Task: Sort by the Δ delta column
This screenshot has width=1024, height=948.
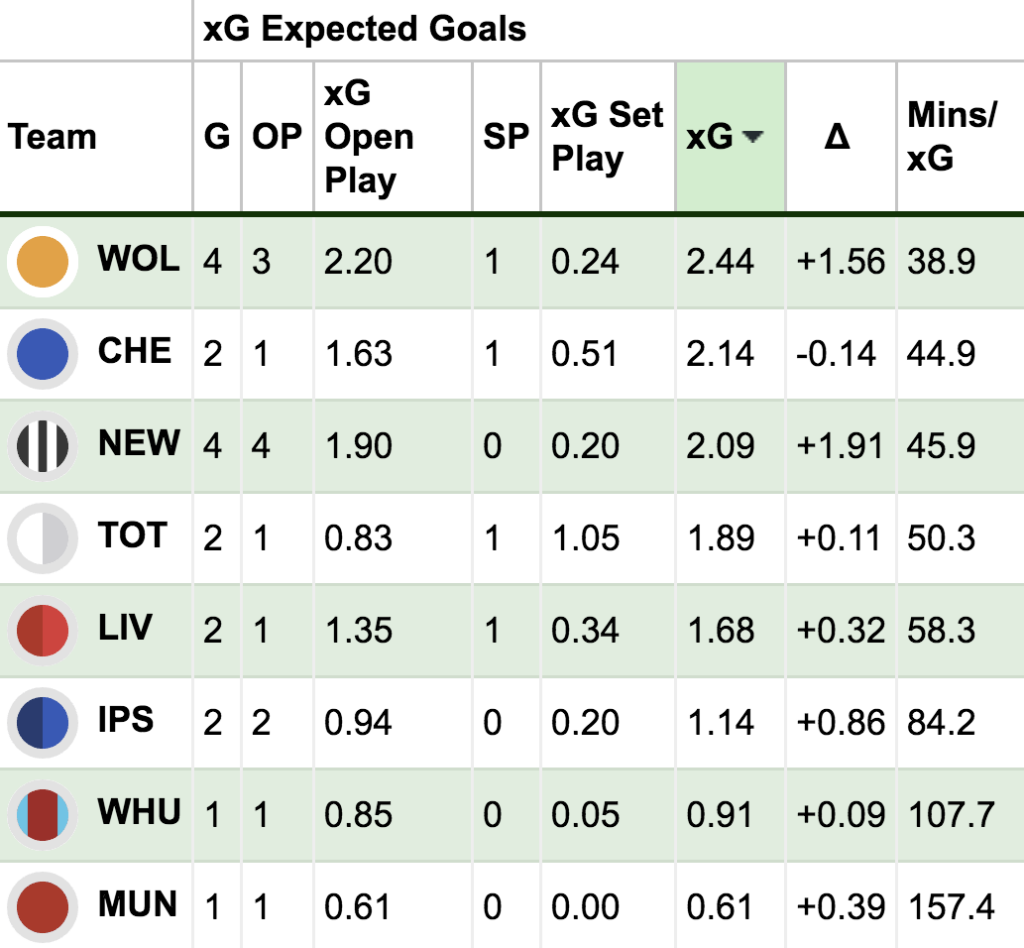Action: point(837,136)
